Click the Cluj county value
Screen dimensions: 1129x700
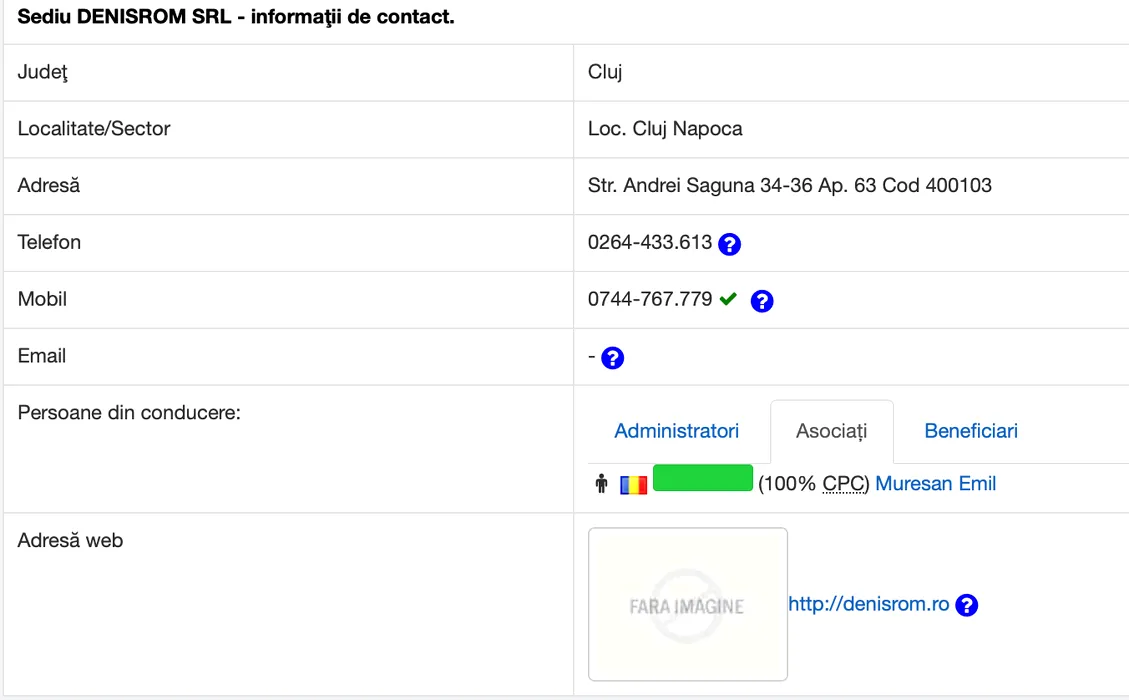pos(605,72)
